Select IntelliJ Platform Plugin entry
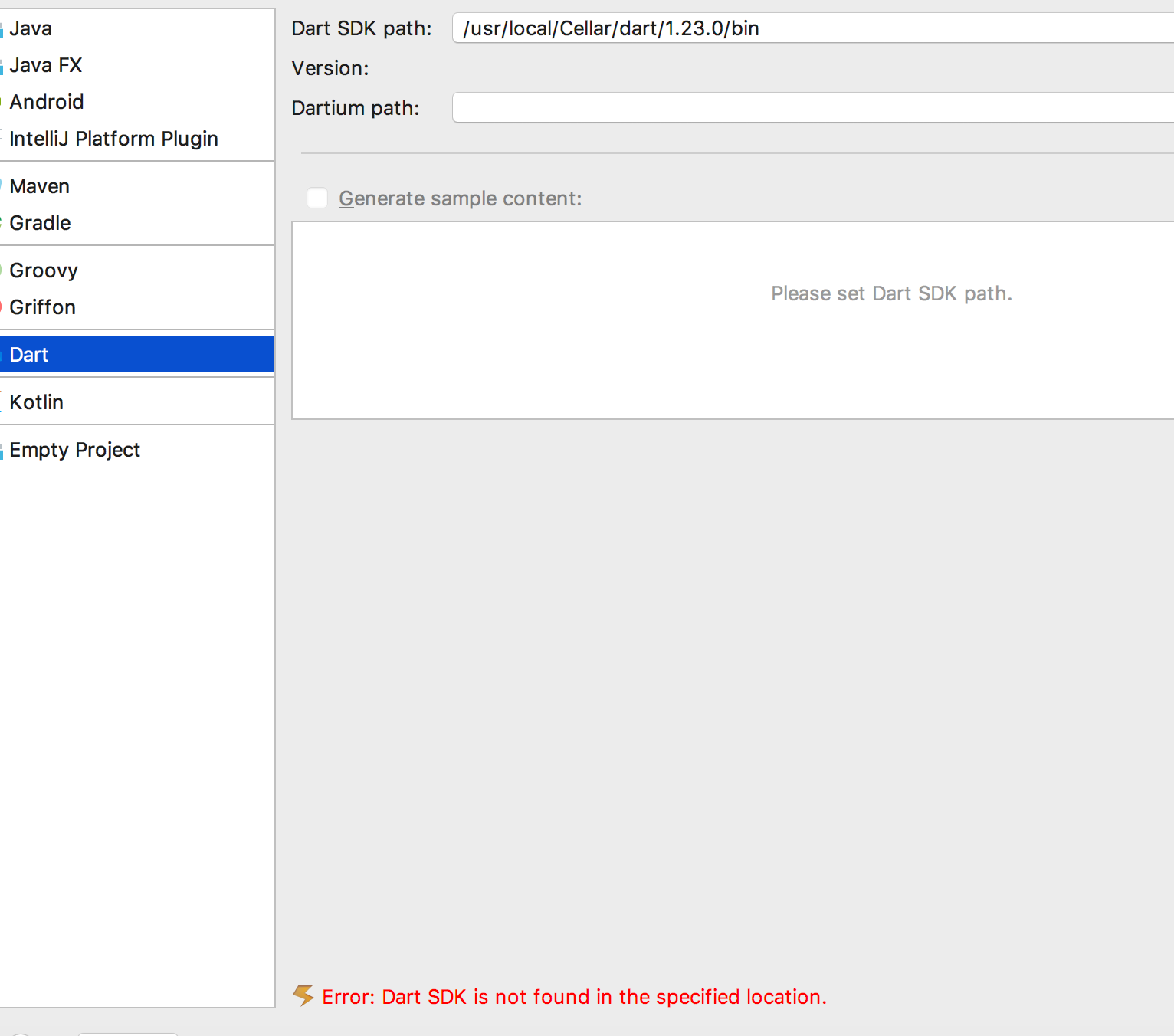Viewport: 1174px width, 1036px height. [x=137, y=139]
